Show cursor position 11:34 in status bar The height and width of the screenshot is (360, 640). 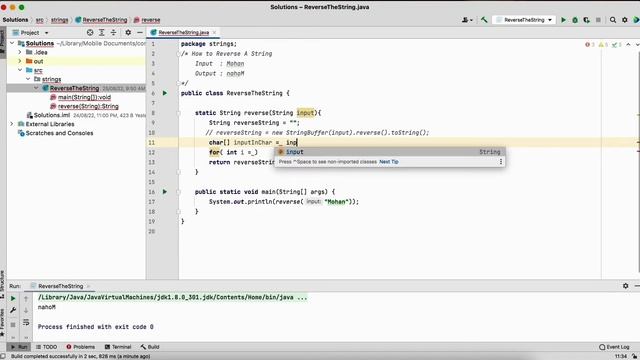point(620,356)
